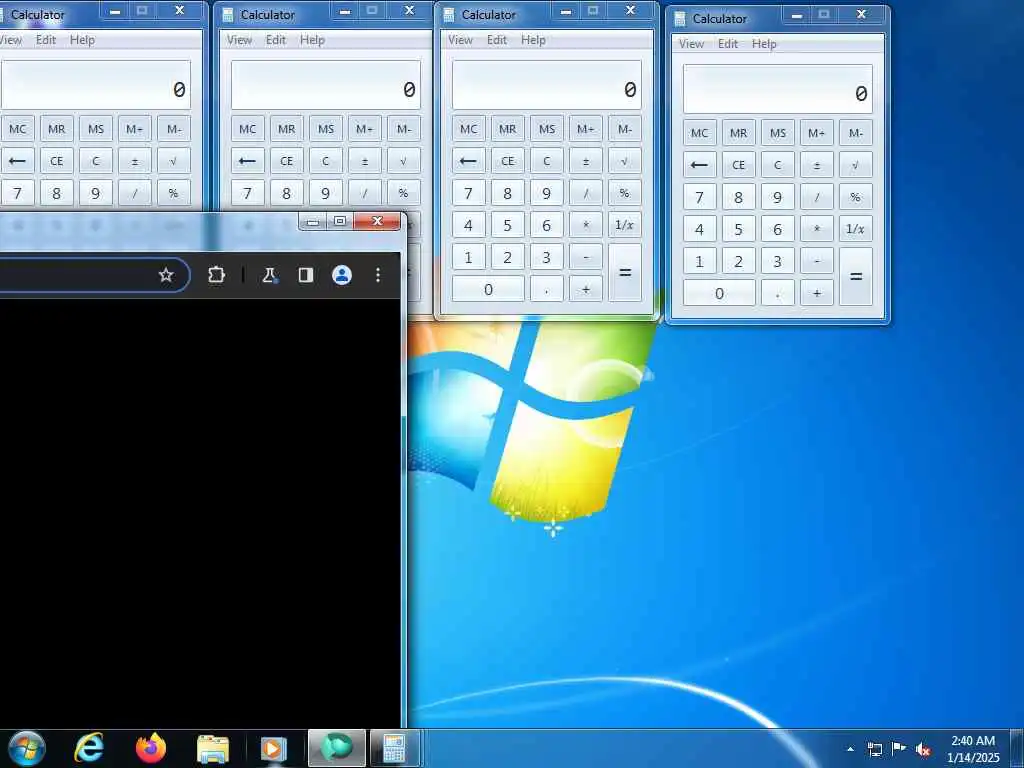Click title icon of second Calculator from left

(x=228, y=14)
